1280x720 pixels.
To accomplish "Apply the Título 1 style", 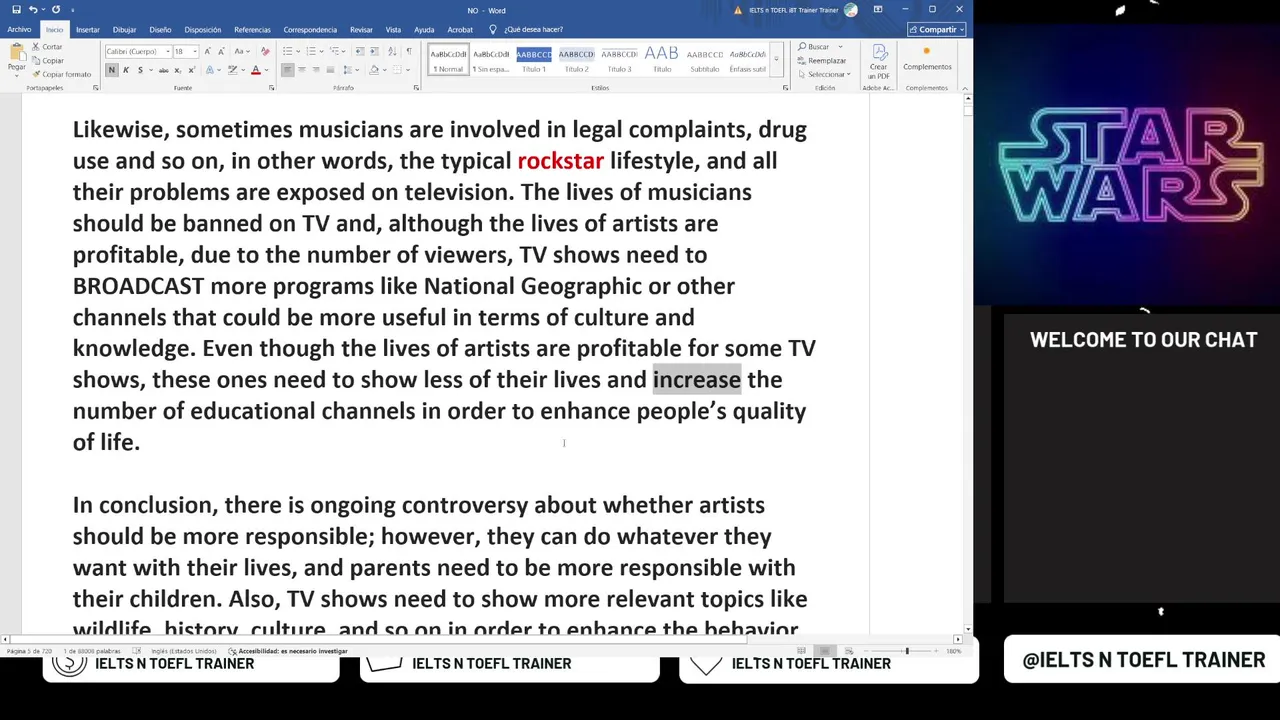I will point(534,60).
